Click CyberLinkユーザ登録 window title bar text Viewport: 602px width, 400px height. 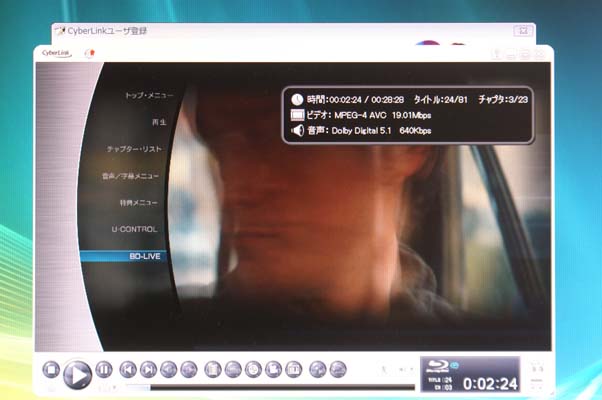107,31
